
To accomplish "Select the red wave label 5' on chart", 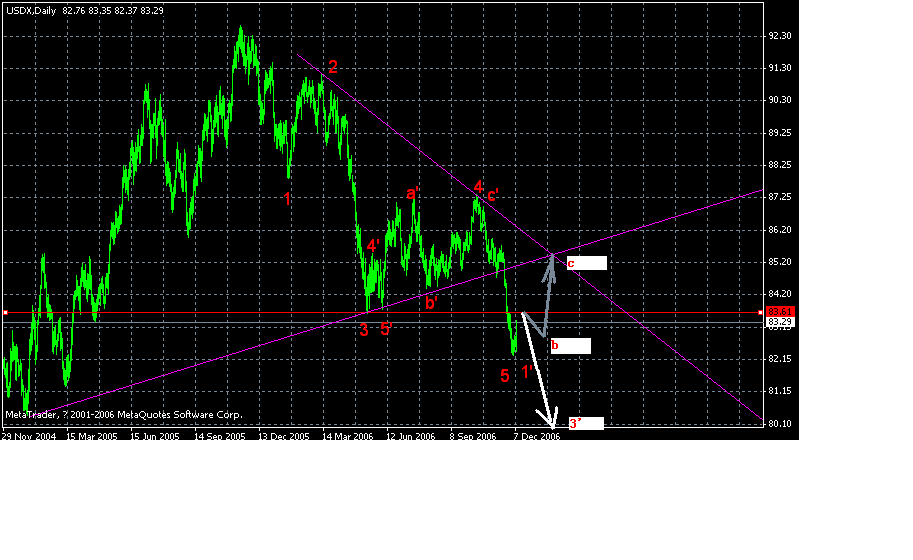I will tap(387, 329).
